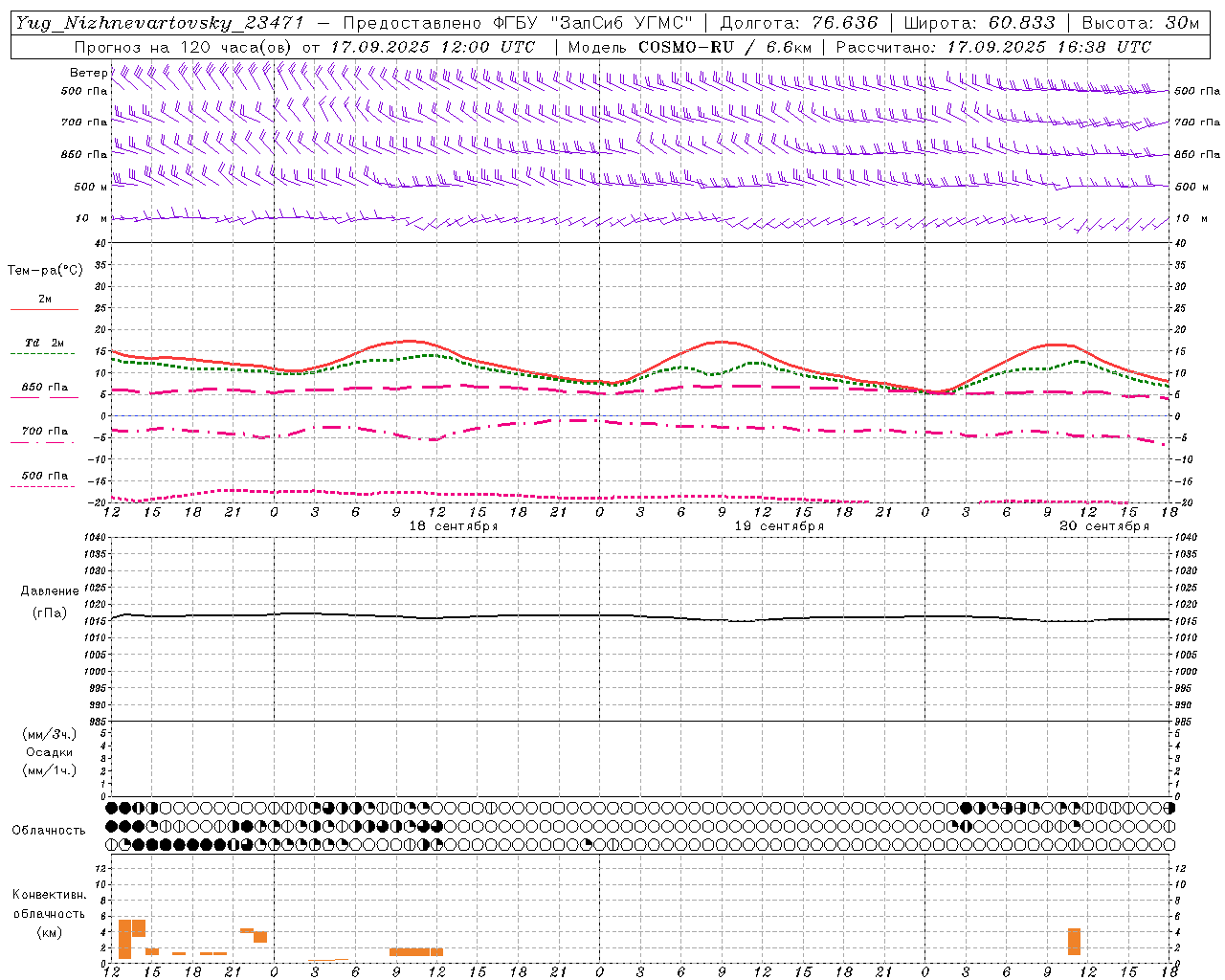Click the pink dotted sample in temperature legend
The image size is (1225, 980).
point(42,486)
